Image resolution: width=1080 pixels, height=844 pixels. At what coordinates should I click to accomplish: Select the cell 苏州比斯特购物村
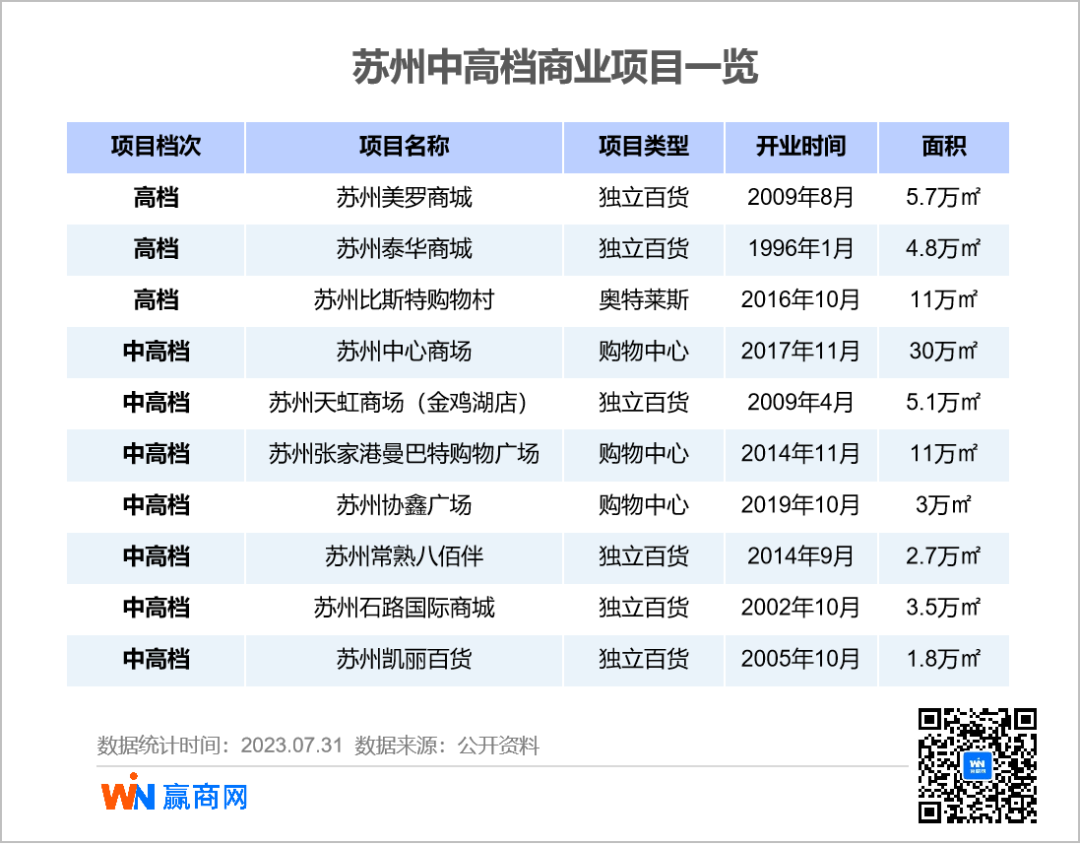404,300
